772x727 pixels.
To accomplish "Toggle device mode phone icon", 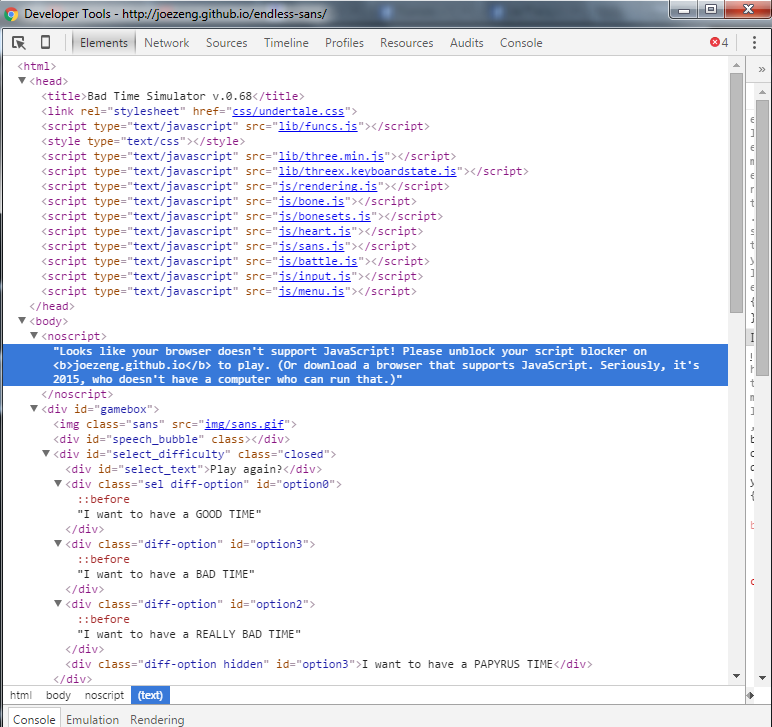I will point(45,43).
